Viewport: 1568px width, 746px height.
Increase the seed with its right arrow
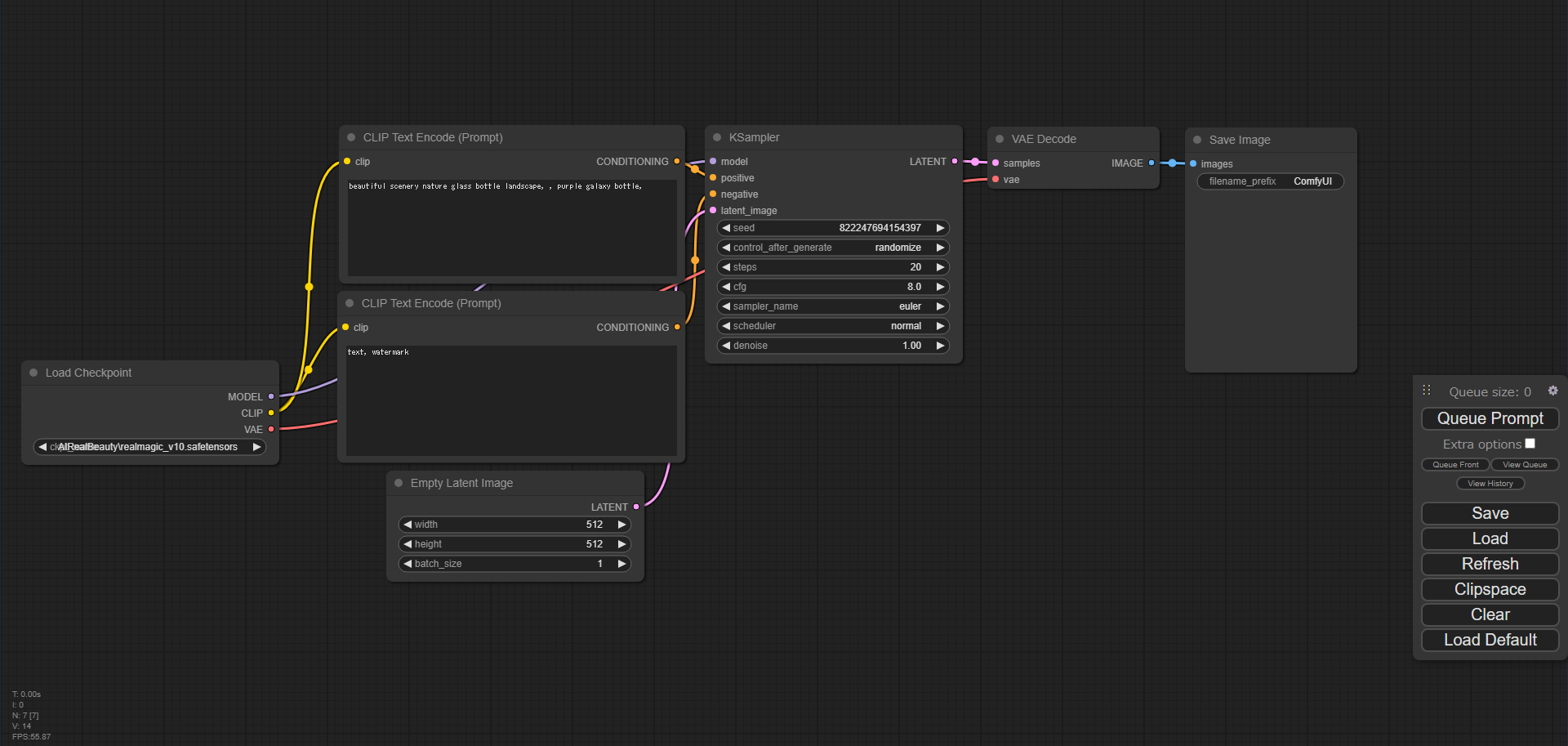(x=940, y=228)
